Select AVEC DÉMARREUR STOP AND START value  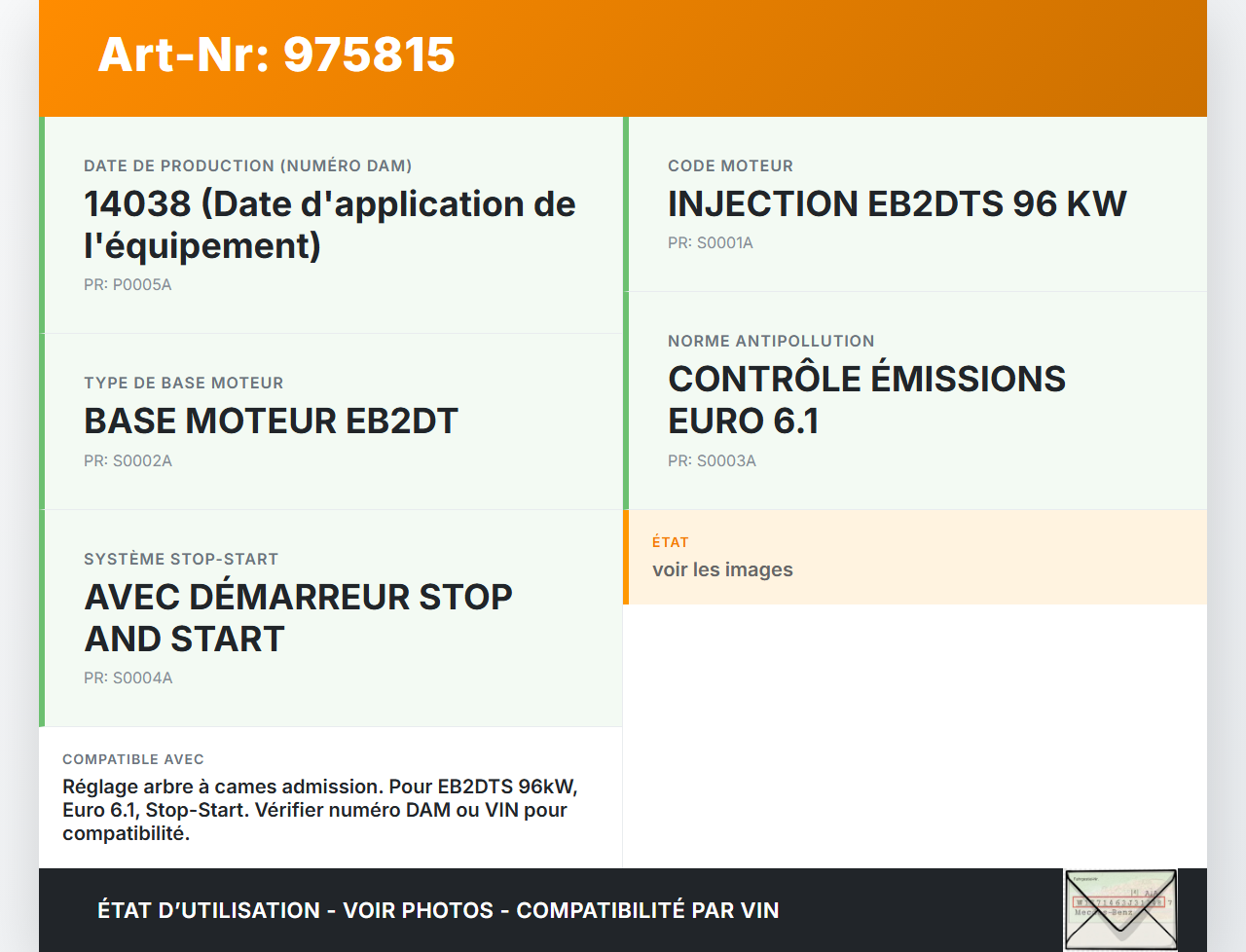[298, 618]
